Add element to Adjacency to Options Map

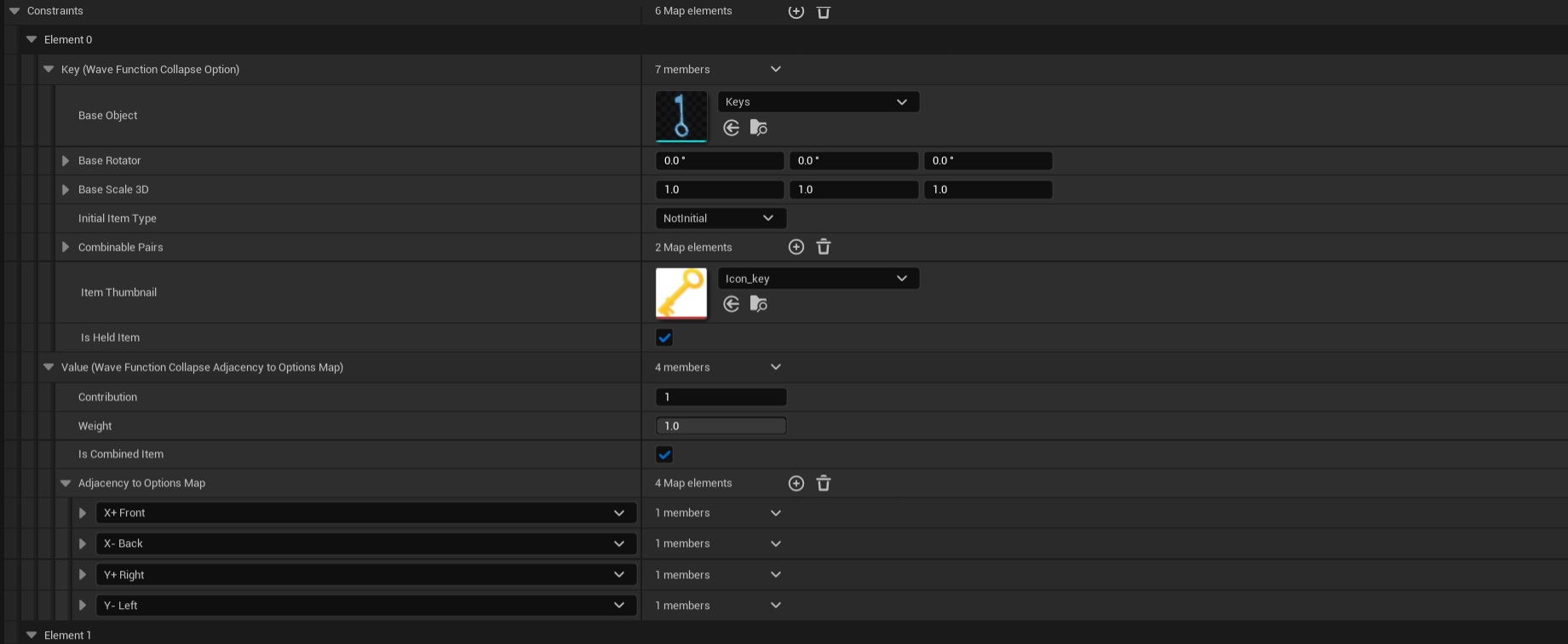click(x=795, y=483)
